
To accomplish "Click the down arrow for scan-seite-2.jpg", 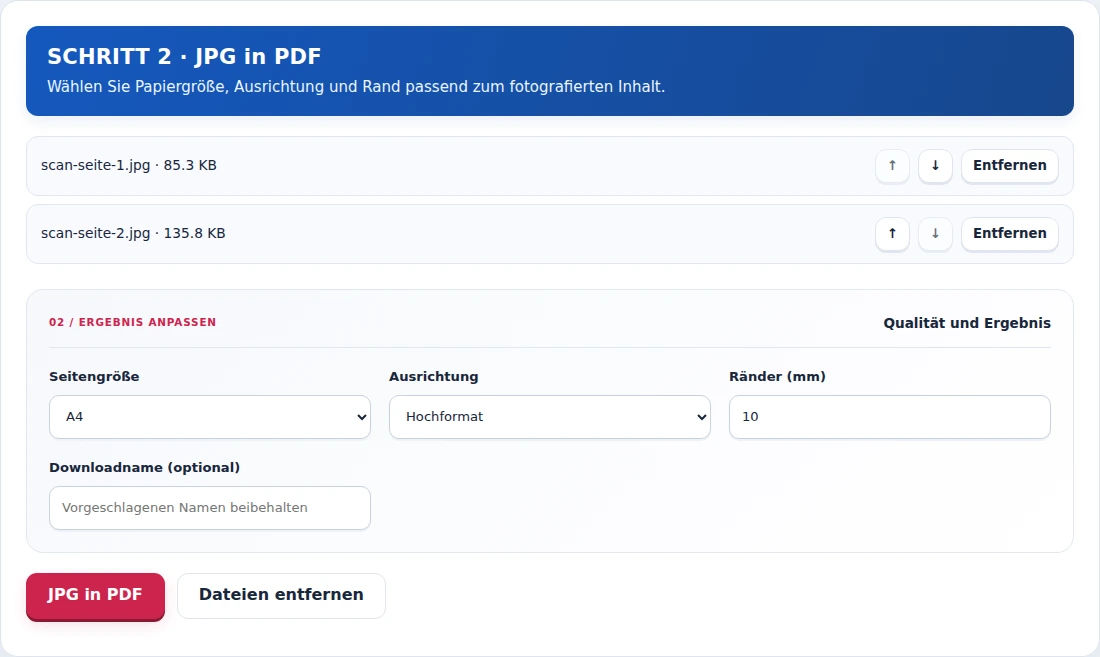I will tap(935, 234).
